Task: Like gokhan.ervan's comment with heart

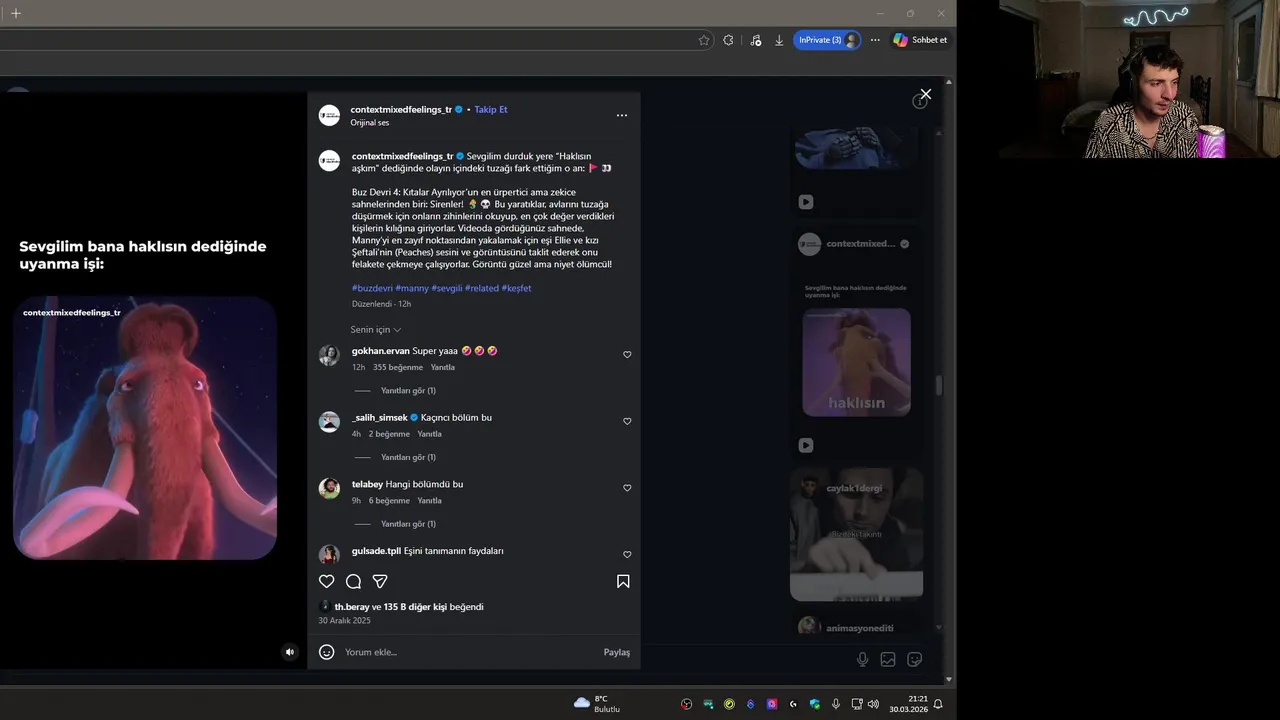Action: click(627, 355)
